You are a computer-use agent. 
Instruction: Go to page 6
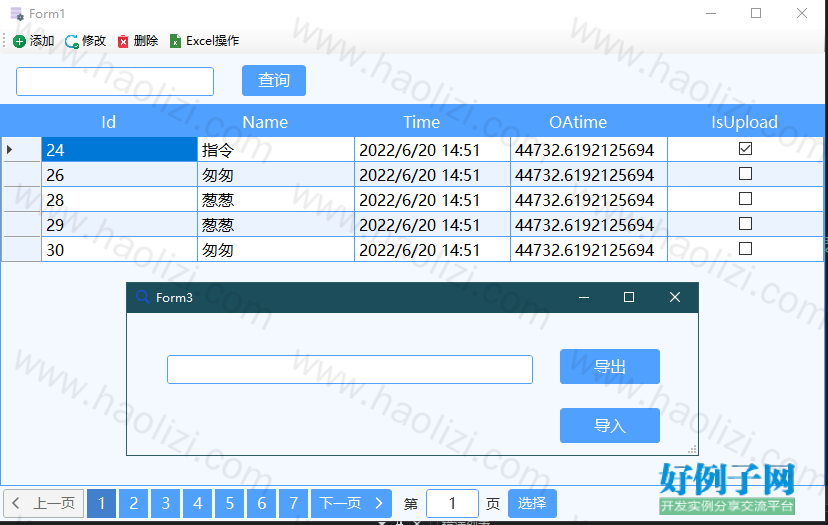261,503
